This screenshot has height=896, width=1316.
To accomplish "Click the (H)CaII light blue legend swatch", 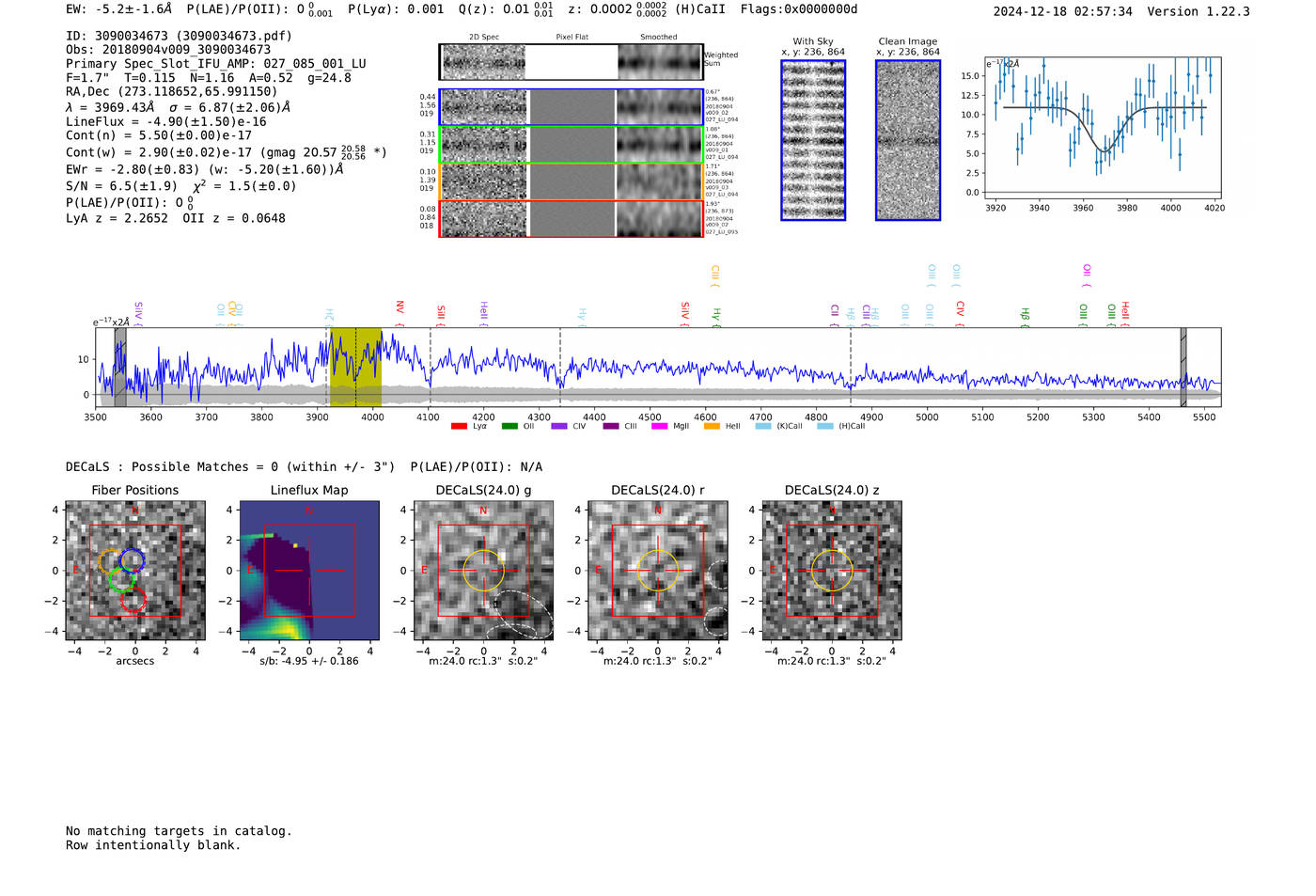I will coord(825,426).
